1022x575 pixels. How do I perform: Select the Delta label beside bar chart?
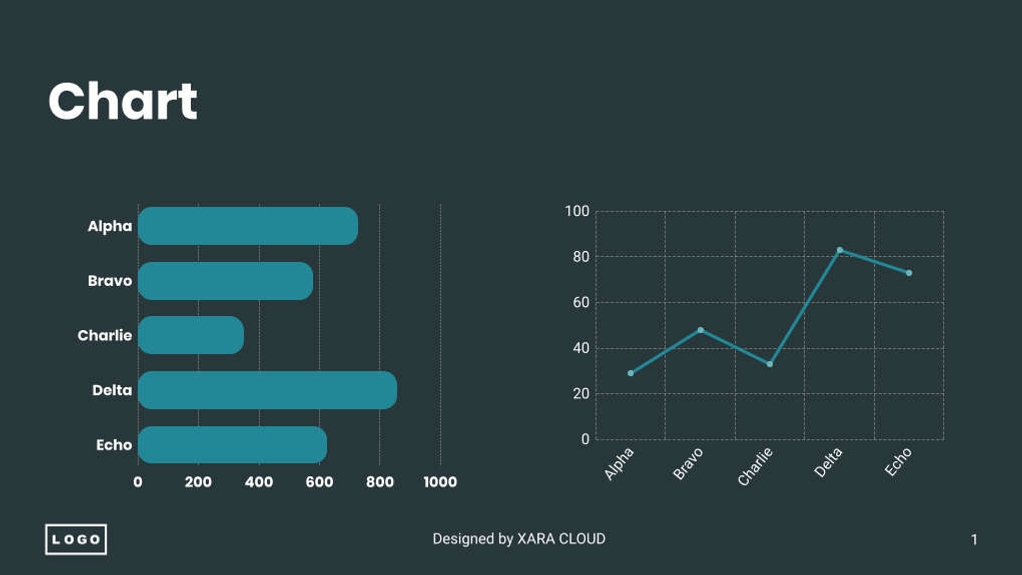(112, 390)
